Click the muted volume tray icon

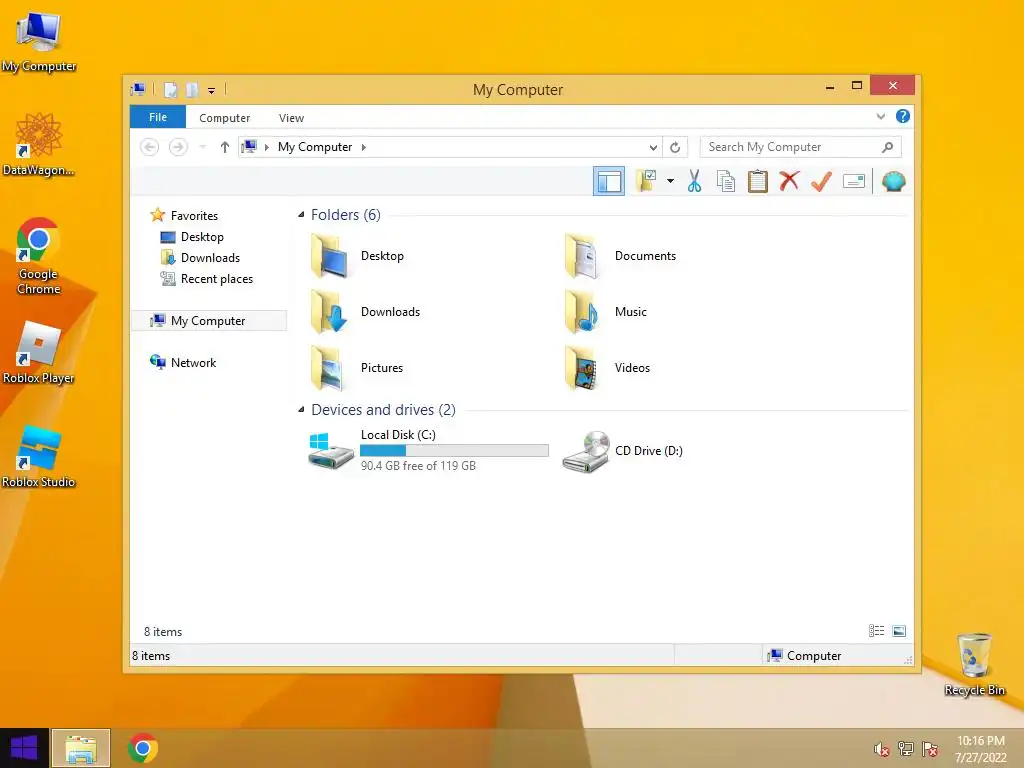[x=881, y=749]
